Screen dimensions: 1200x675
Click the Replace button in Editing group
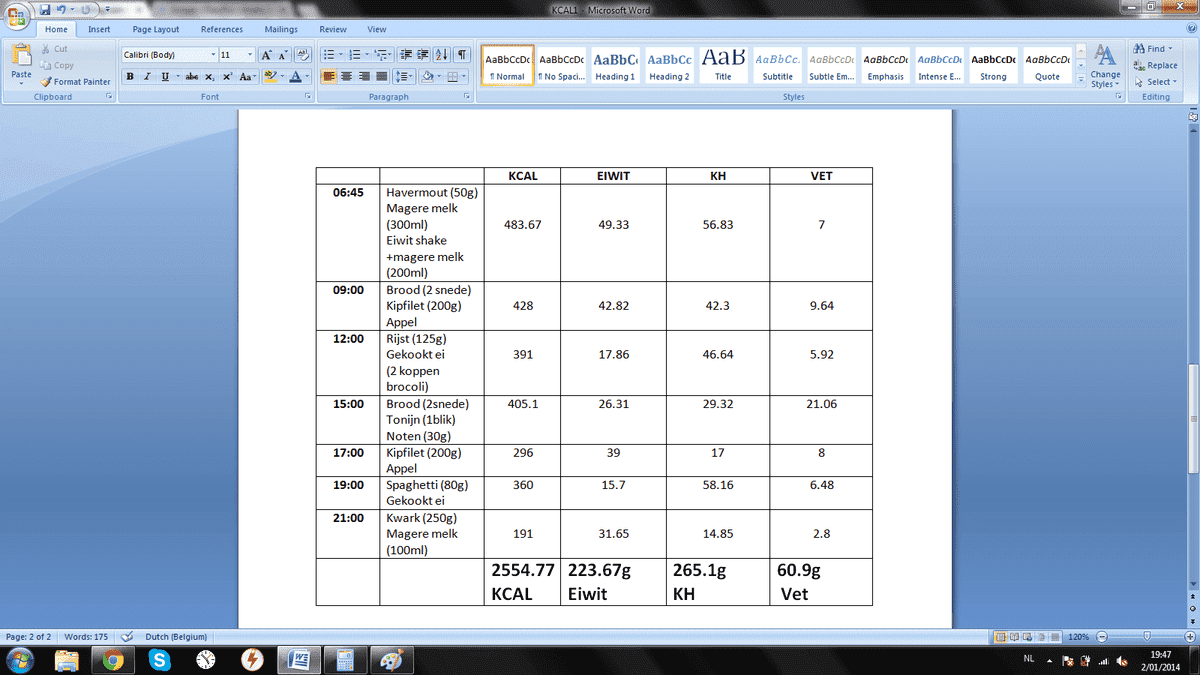pos(1155,65)
